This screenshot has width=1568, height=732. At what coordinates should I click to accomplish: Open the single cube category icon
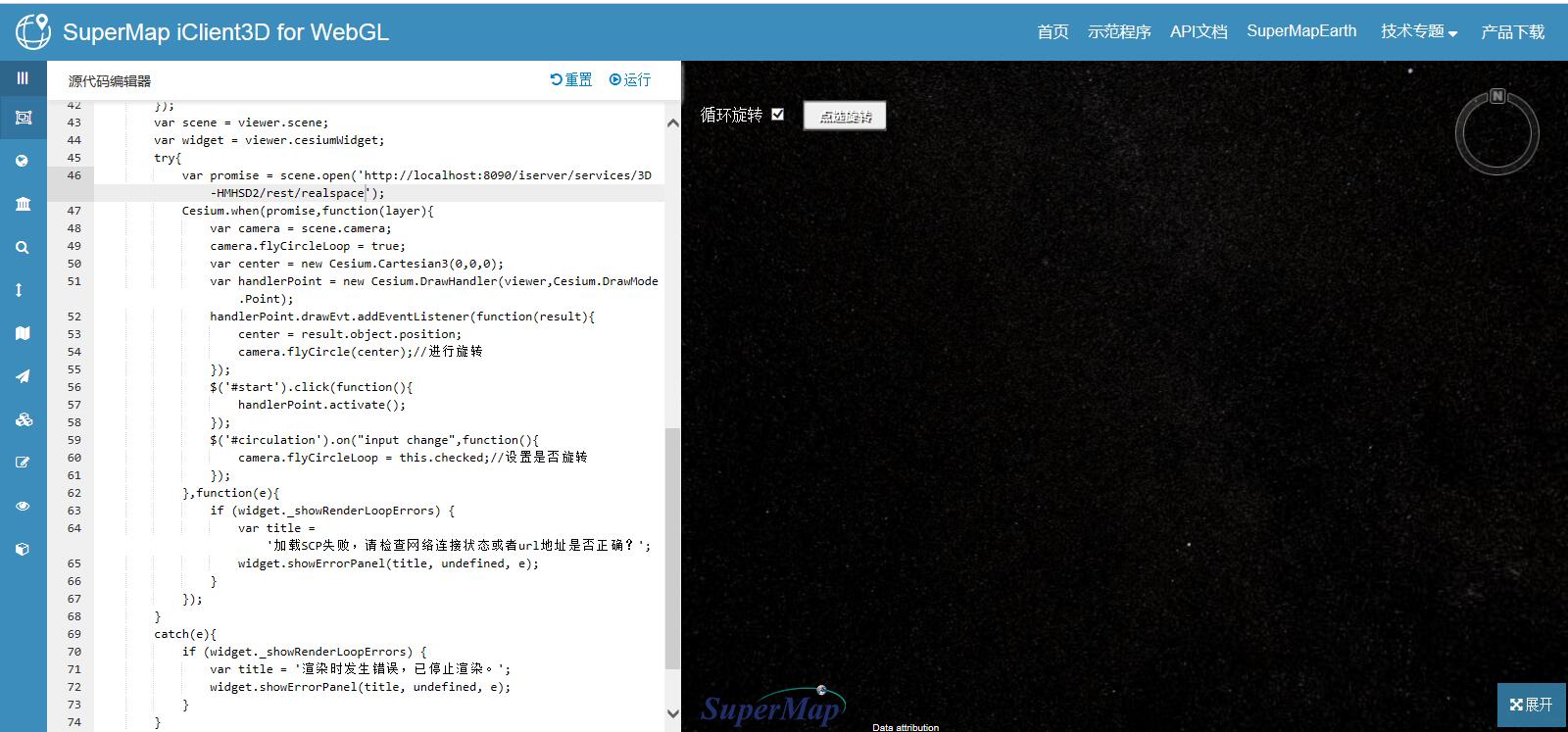click(23, 549)
